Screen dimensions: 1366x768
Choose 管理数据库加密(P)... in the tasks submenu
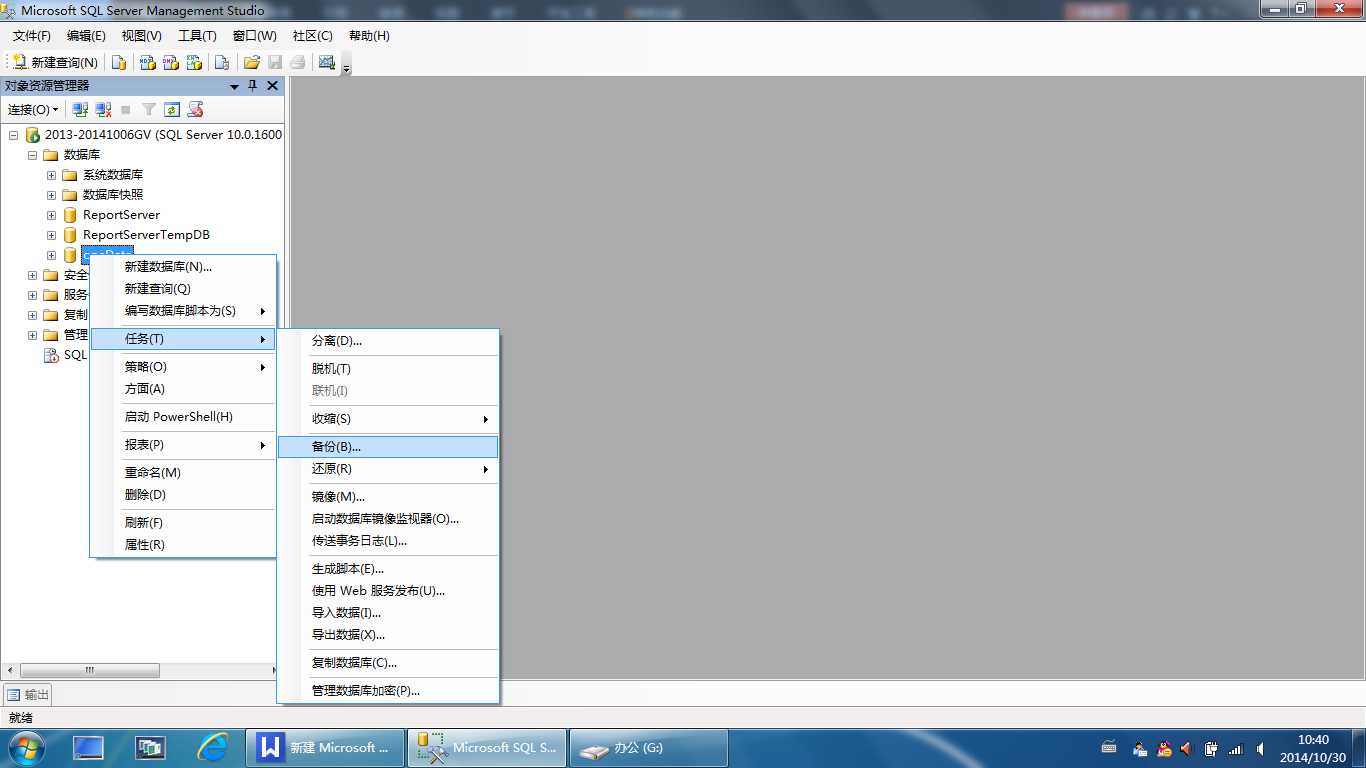pos(388,691)
